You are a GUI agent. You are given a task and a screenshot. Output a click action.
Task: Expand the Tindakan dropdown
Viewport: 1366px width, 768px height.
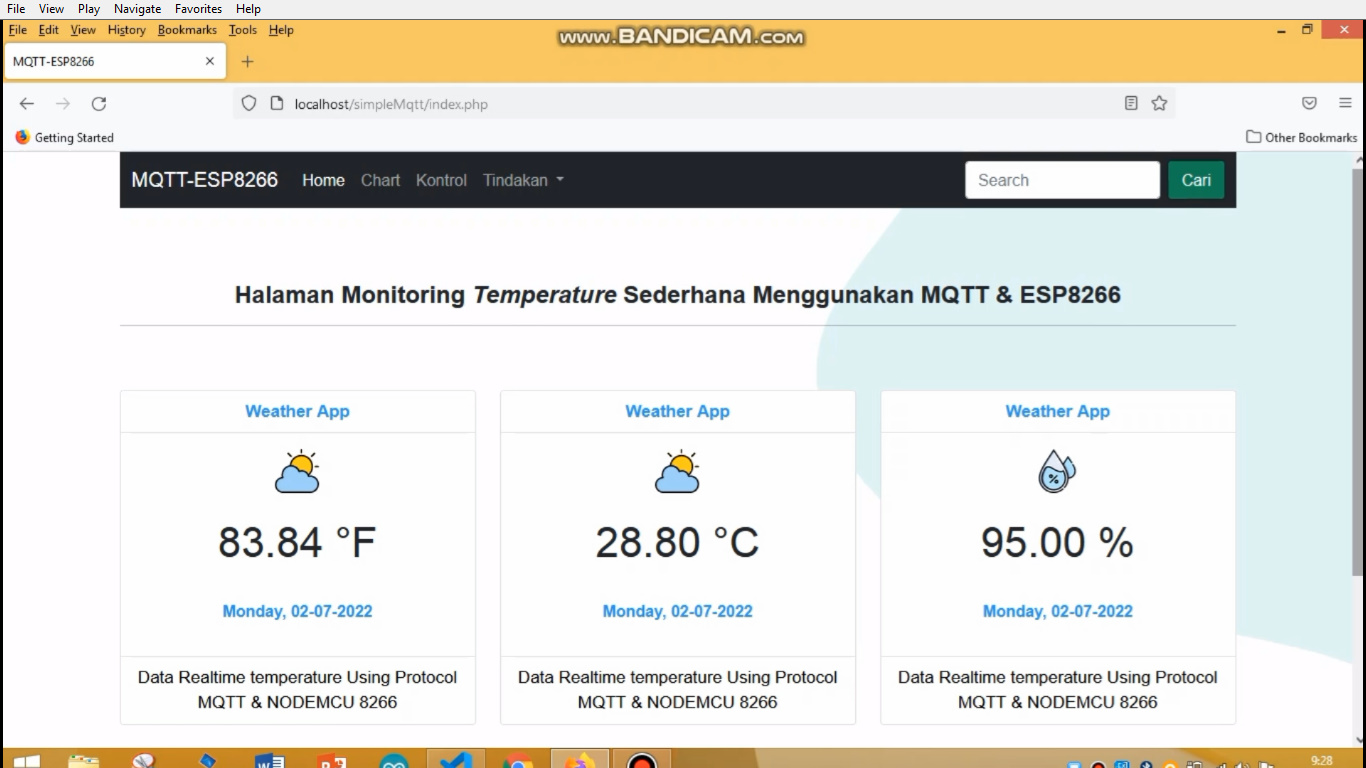(522, 180)
